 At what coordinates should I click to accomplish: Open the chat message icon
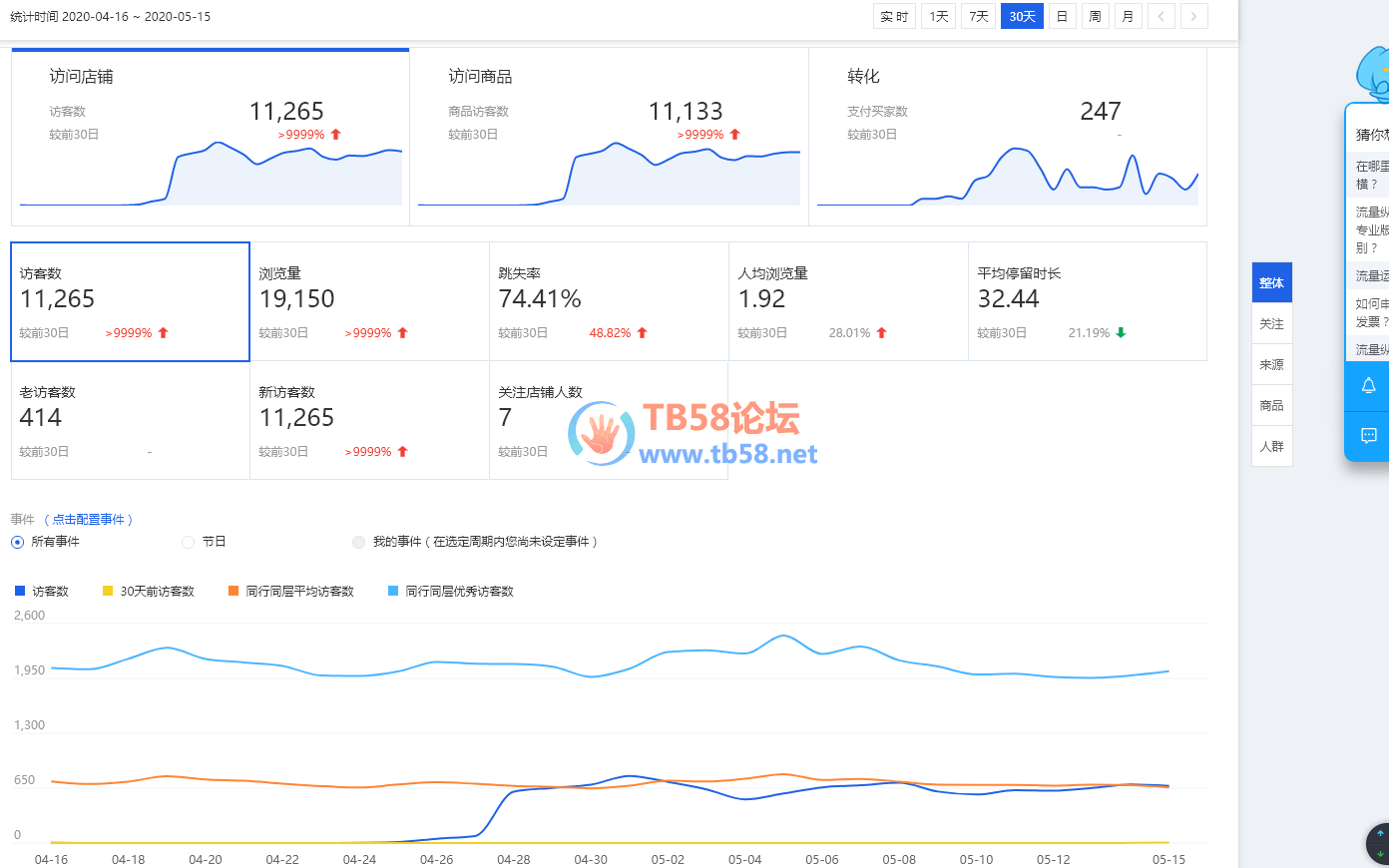pos(1368,436)
